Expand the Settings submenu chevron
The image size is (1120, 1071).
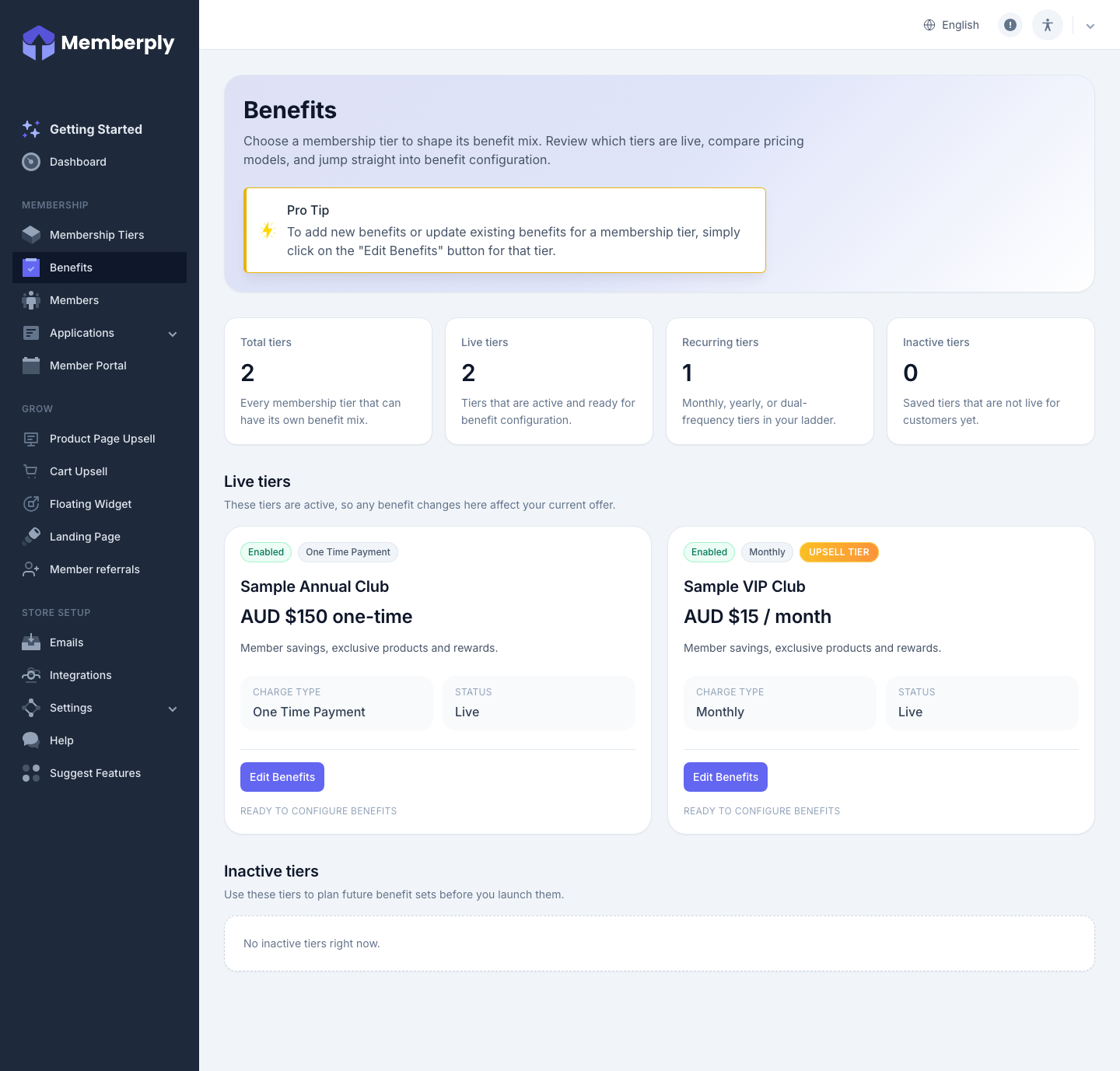point(173,709)
